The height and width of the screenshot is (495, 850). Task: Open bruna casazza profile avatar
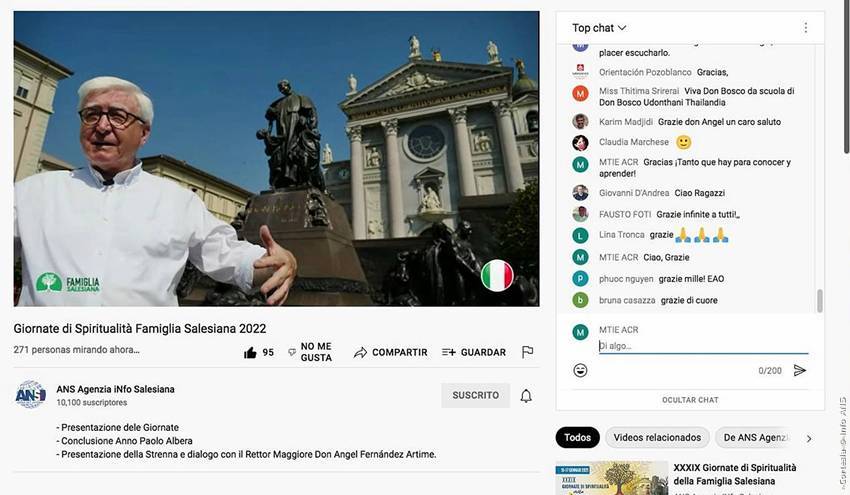pos(580,300)
